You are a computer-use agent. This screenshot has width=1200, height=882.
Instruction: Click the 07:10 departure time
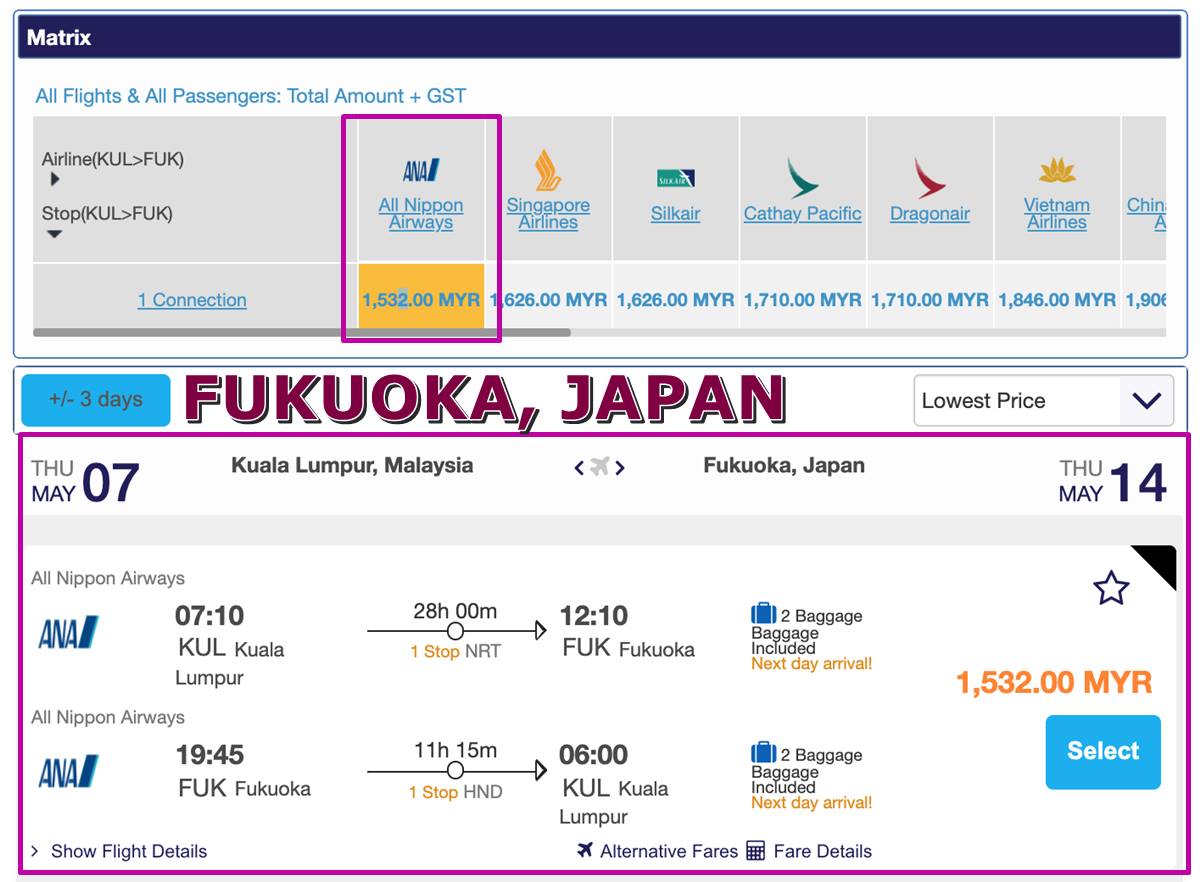click(x=209, y=616)
